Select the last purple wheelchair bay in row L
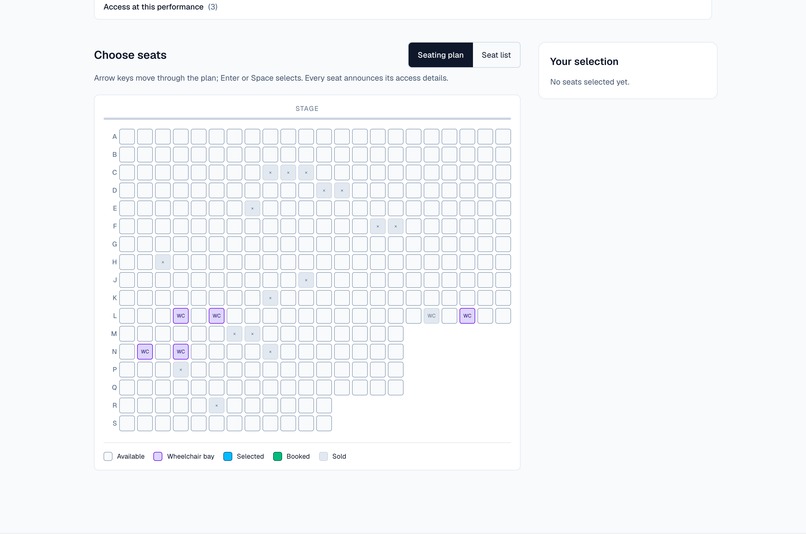 click(467, 316)
